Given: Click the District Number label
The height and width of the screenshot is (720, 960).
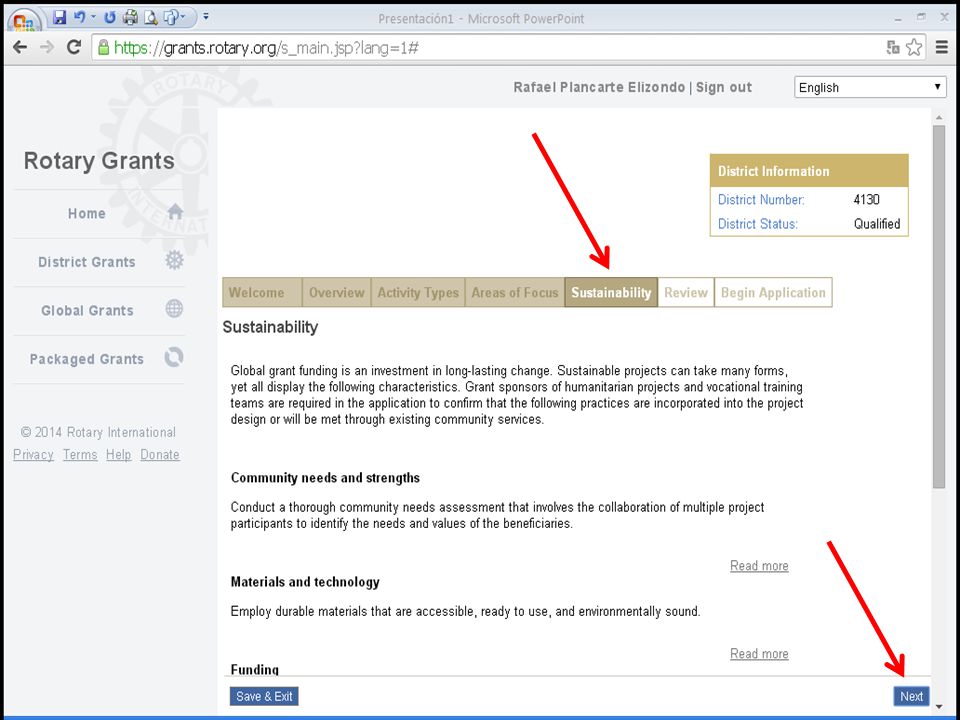Looking at the screenshot, I should tap(761, 200).
